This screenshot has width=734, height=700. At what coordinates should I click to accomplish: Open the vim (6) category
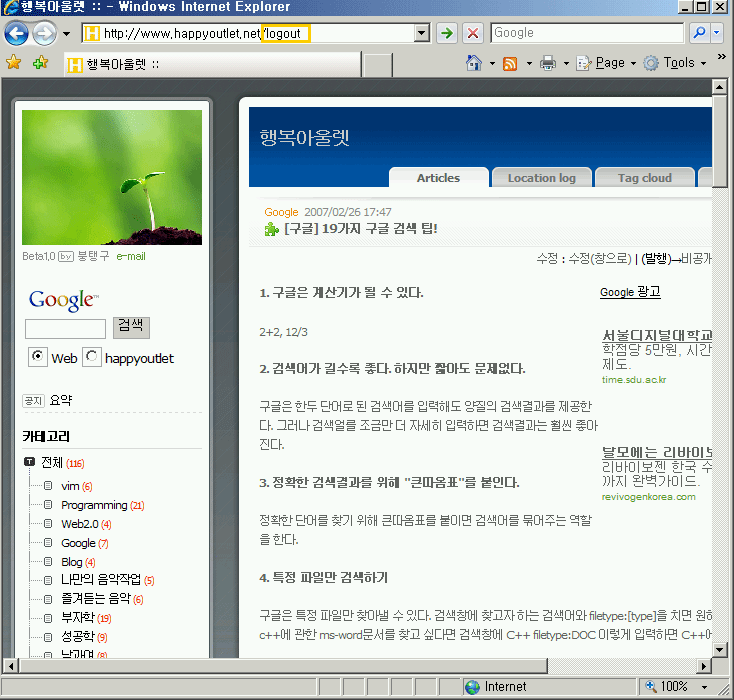(x=77, y=486)
